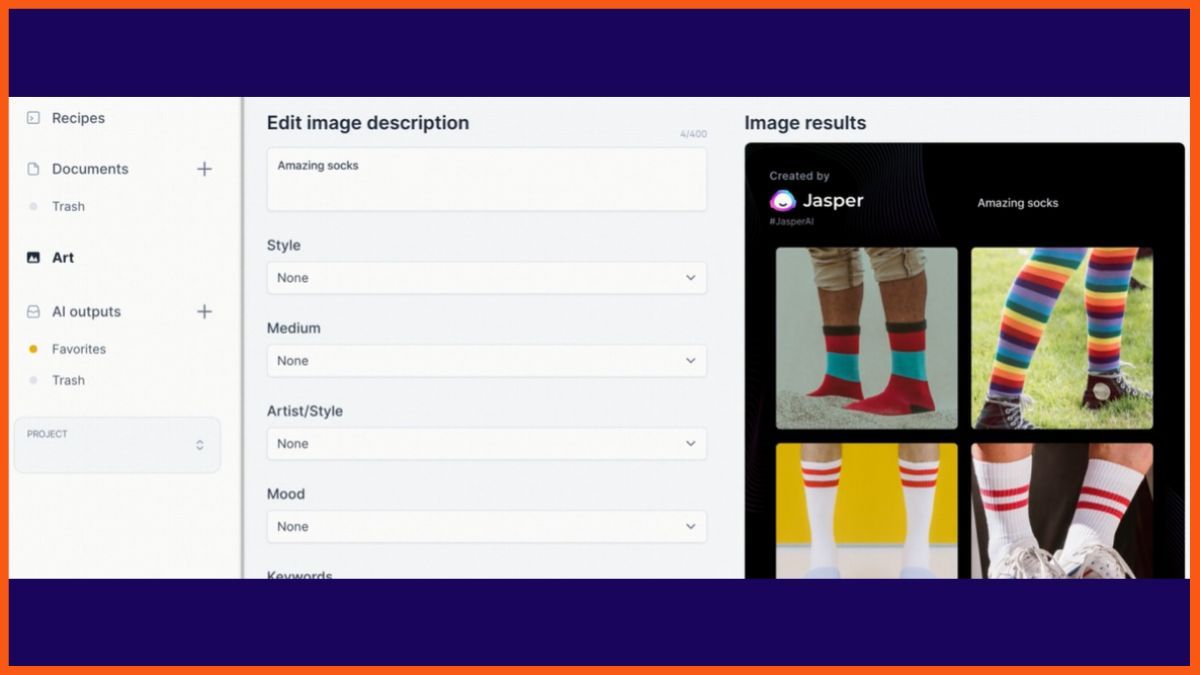The height and width of the screenshot is (675, 1200).
Task: Click the image description text field
Action: (x=486, y=180)
